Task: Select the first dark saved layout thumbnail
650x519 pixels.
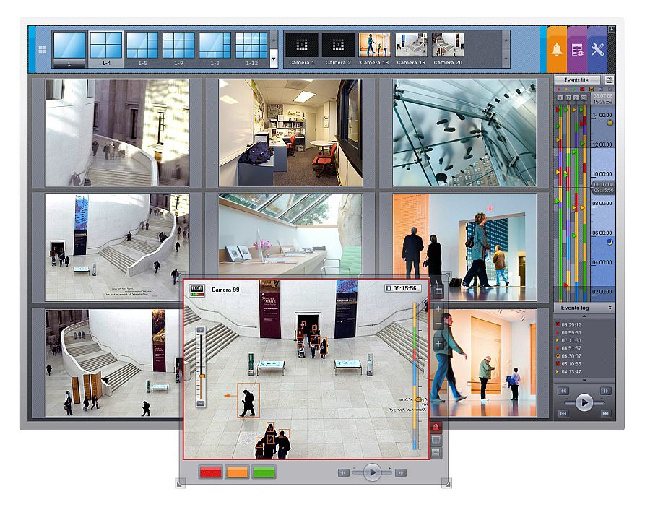Action: pyautogui.click(x=301, y=45)
